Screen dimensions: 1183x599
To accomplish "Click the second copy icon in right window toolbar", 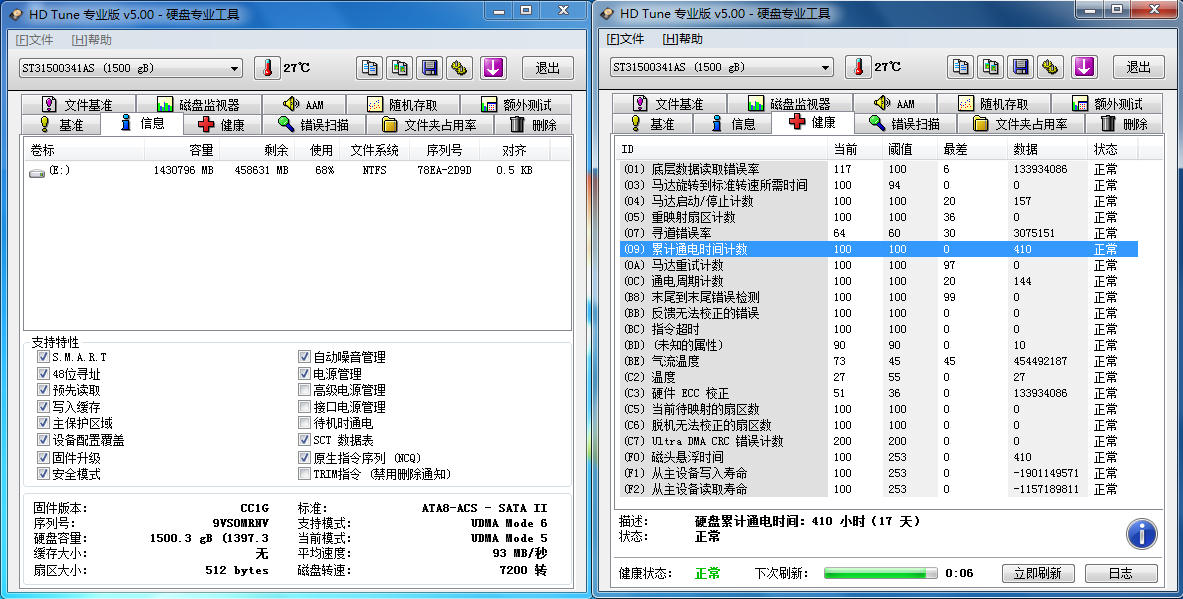I will coord(990,67).
